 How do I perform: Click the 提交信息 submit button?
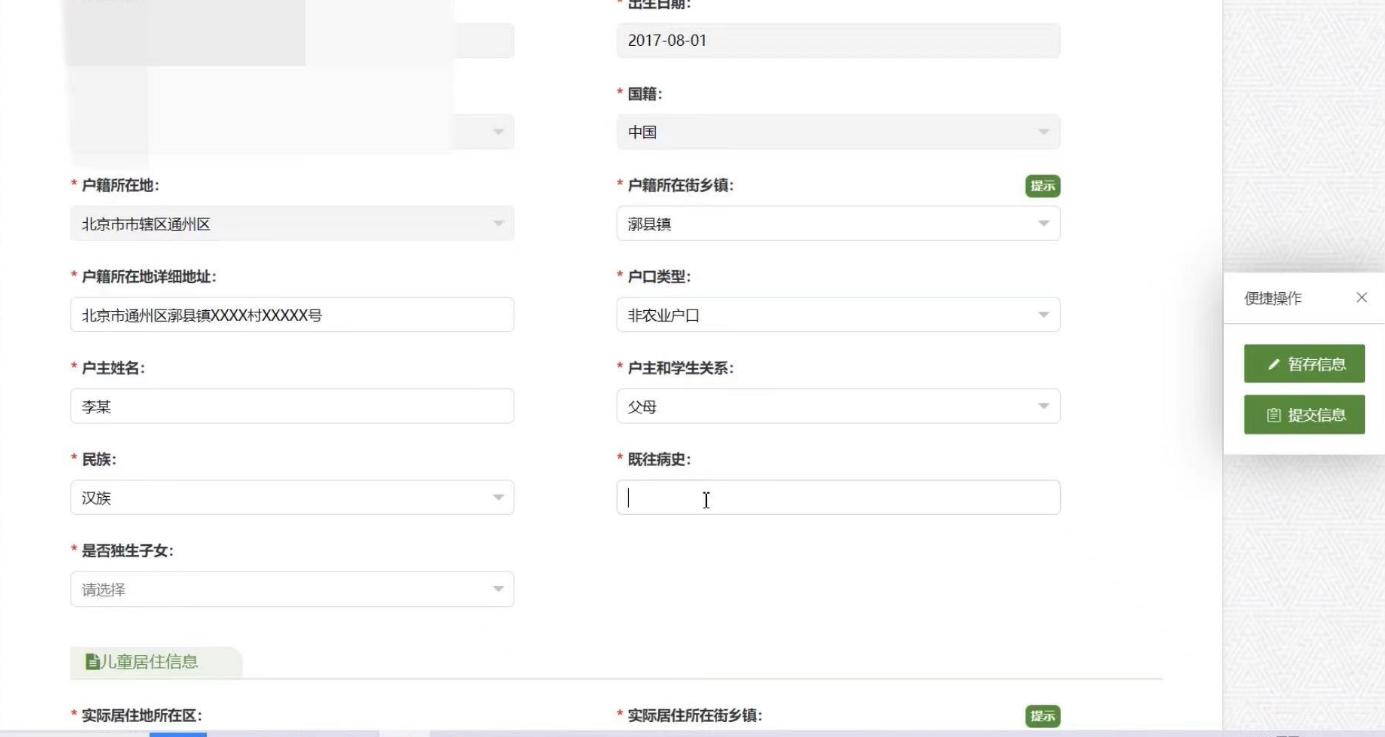[1304, 415]
